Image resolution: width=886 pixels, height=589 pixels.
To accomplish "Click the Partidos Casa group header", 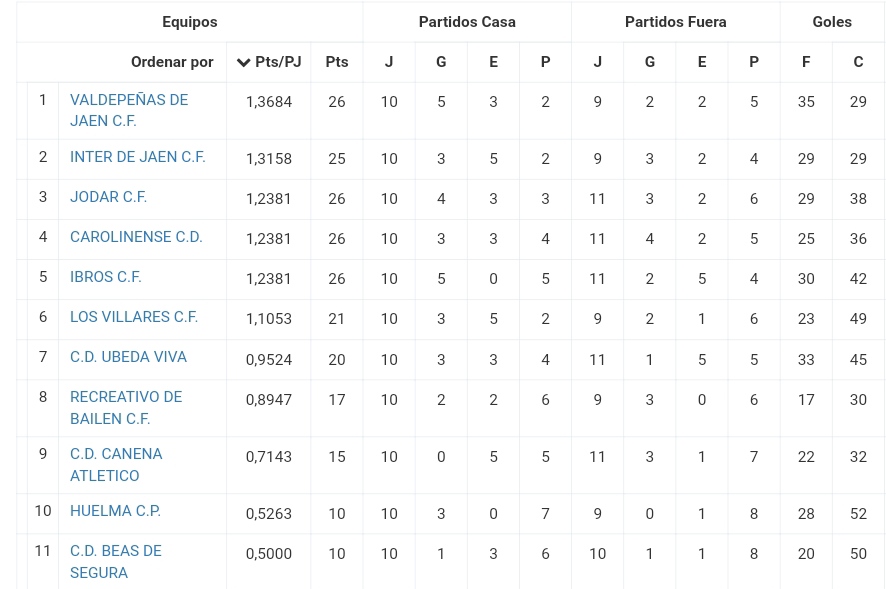I will click(467, 22).
